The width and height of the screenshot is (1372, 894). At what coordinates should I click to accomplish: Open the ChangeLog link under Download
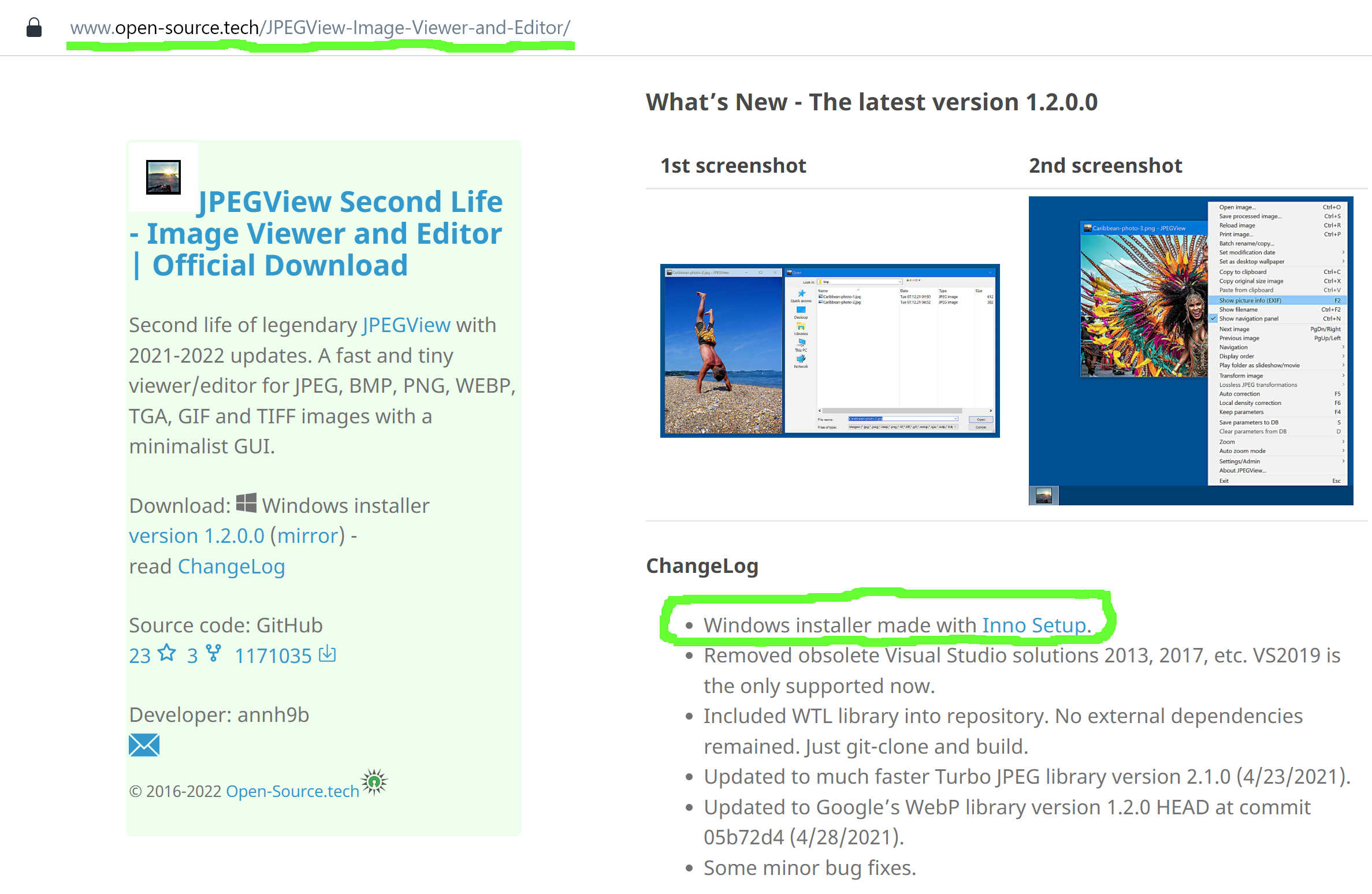[231, 567]
